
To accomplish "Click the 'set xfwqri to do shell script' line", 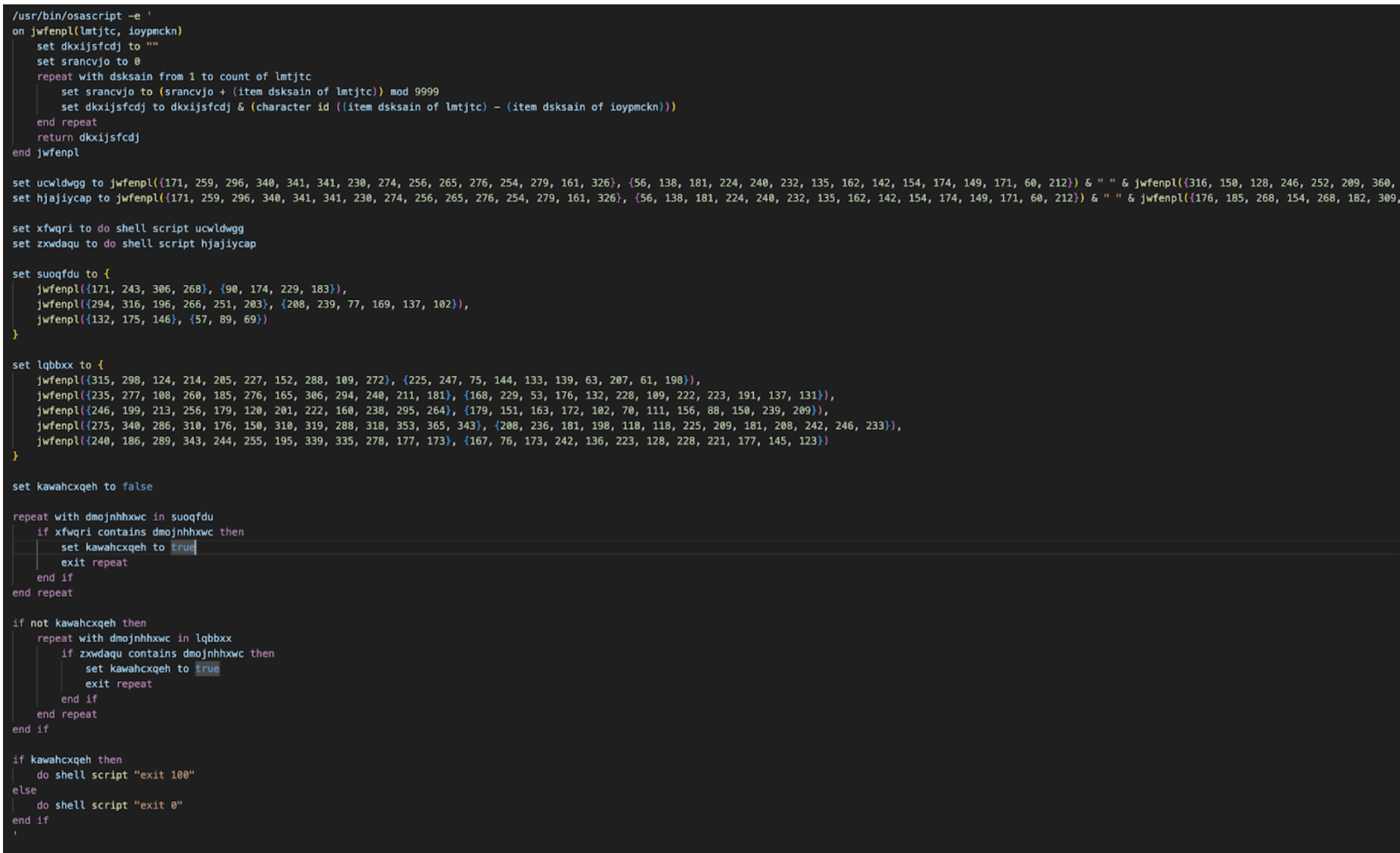I will [x=127, y=228].
